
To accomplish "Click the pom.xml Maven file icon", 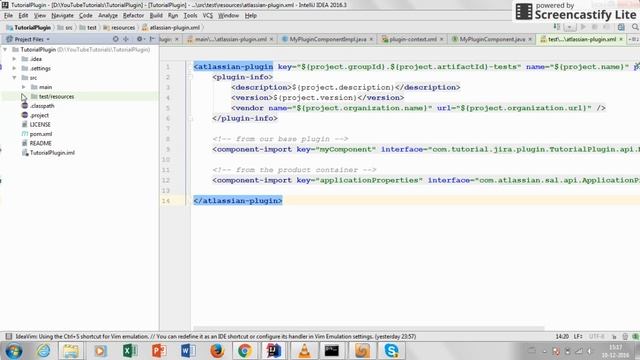I will click(24, 134).
